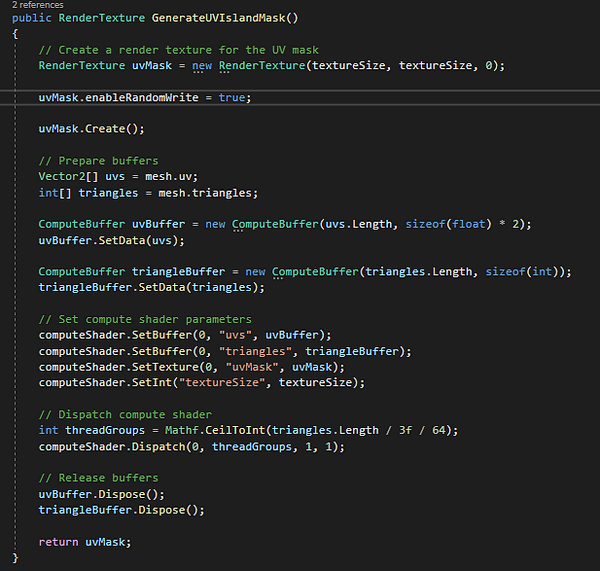Click the SetTexture method call
The width and height of the screenshot is (600, 571).
(165, 367)
